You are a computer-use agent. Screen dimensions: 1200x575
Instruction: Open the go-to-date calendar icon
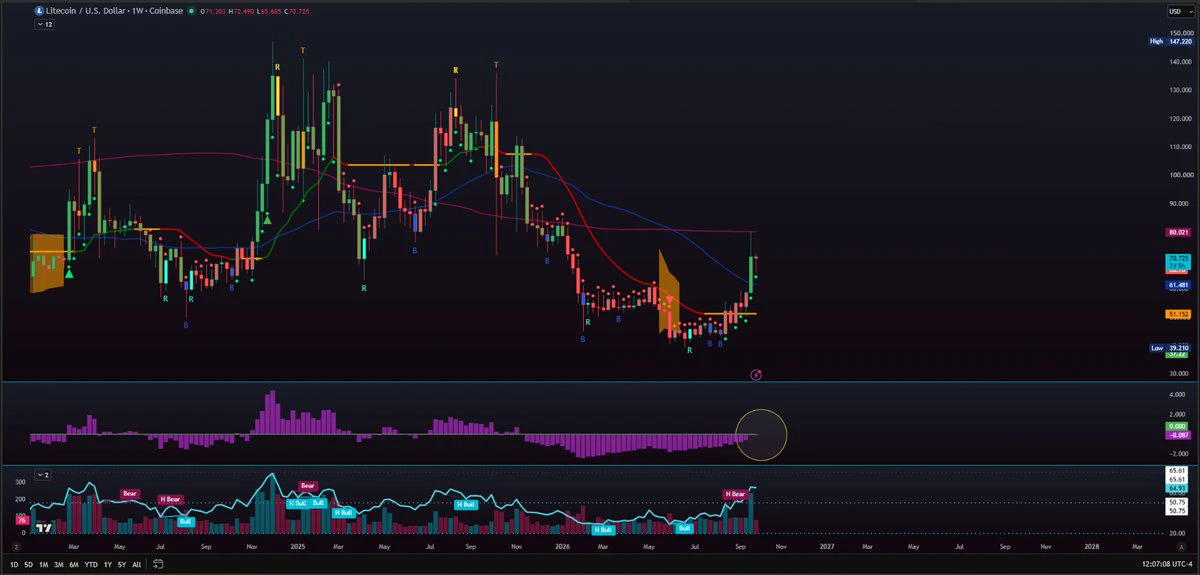158,564
